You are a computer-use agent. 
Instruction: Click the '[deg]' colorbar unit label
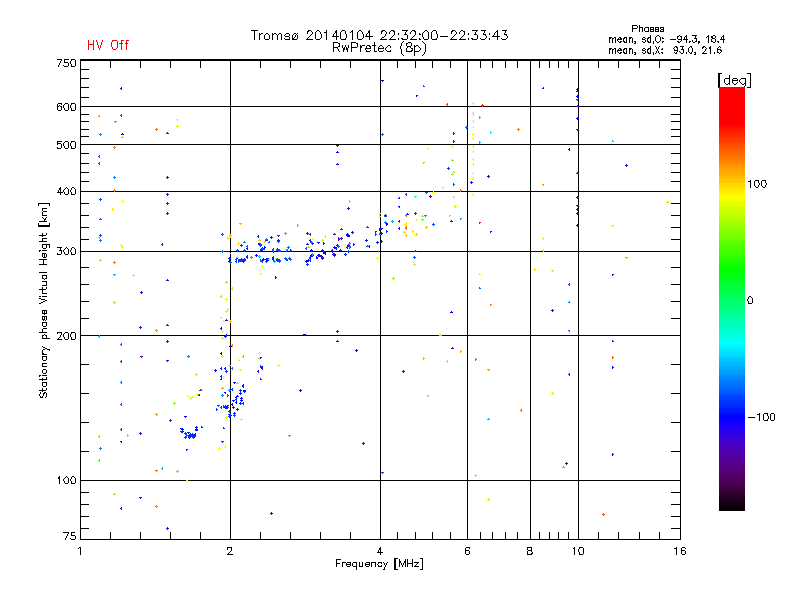point(734,80)
